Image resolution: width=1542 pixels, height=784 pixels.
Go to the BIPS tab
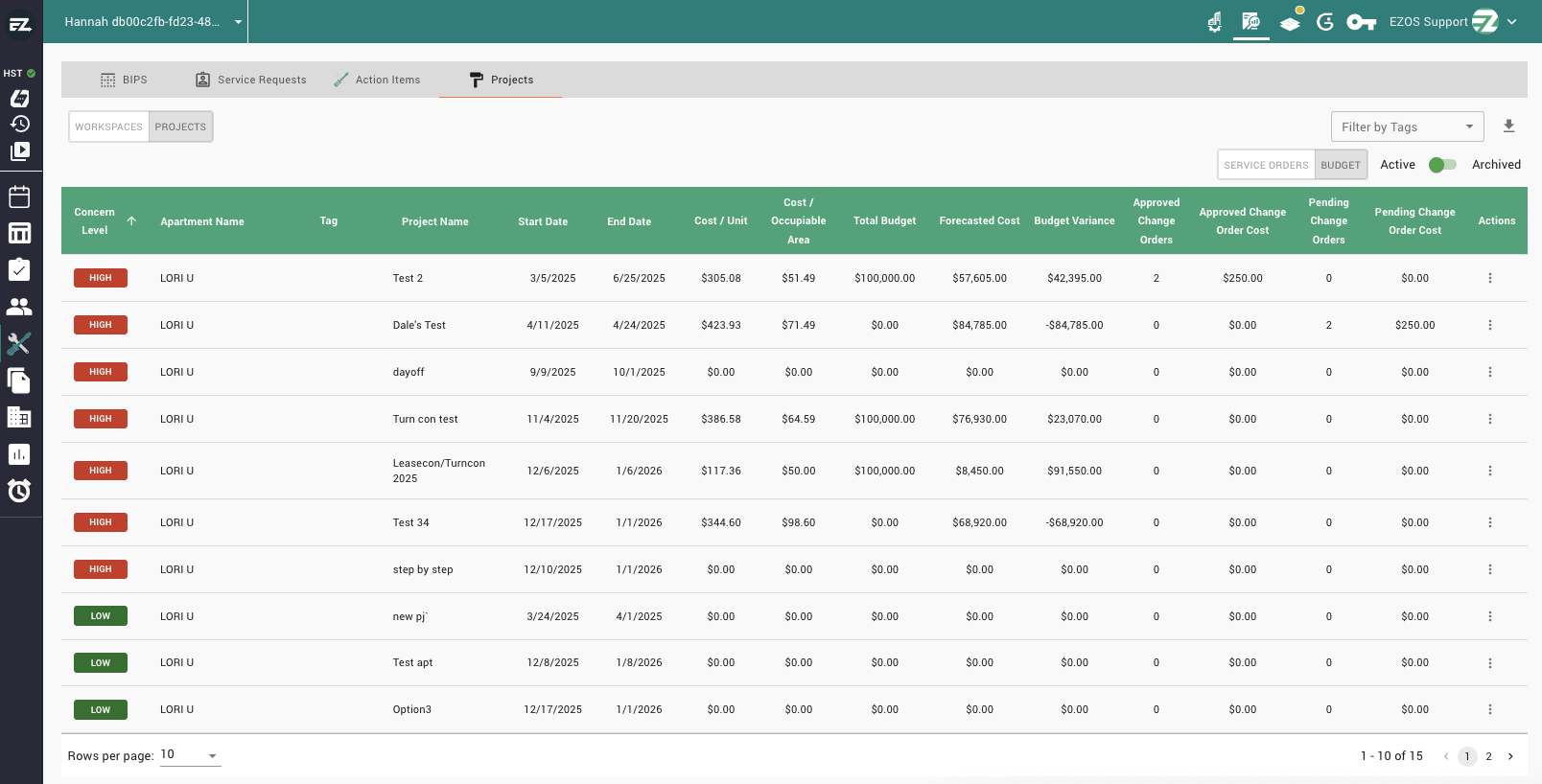[x=124, y=80]
